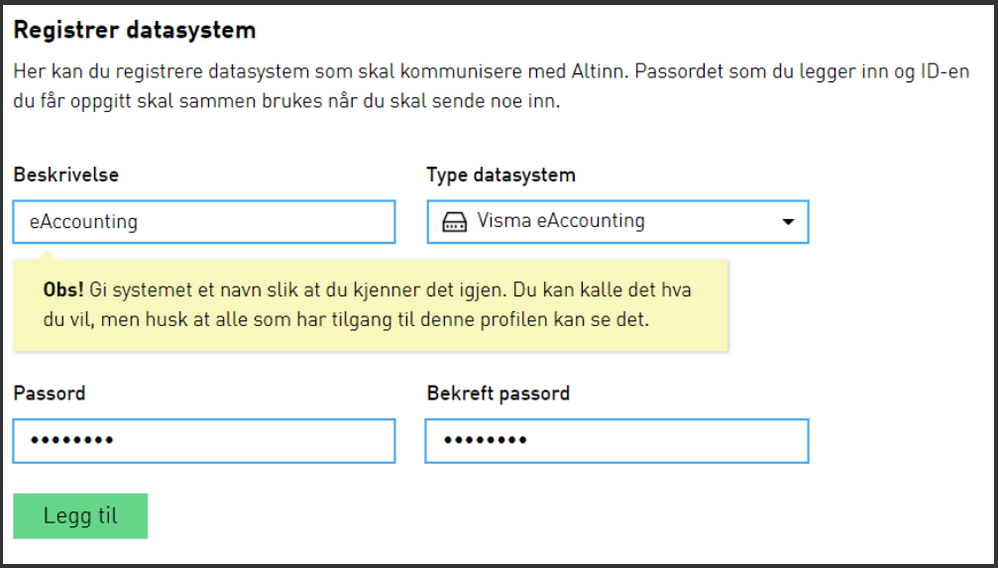Select the Bekreft passord input field
The image size is (998, 568).
point(616,441)
